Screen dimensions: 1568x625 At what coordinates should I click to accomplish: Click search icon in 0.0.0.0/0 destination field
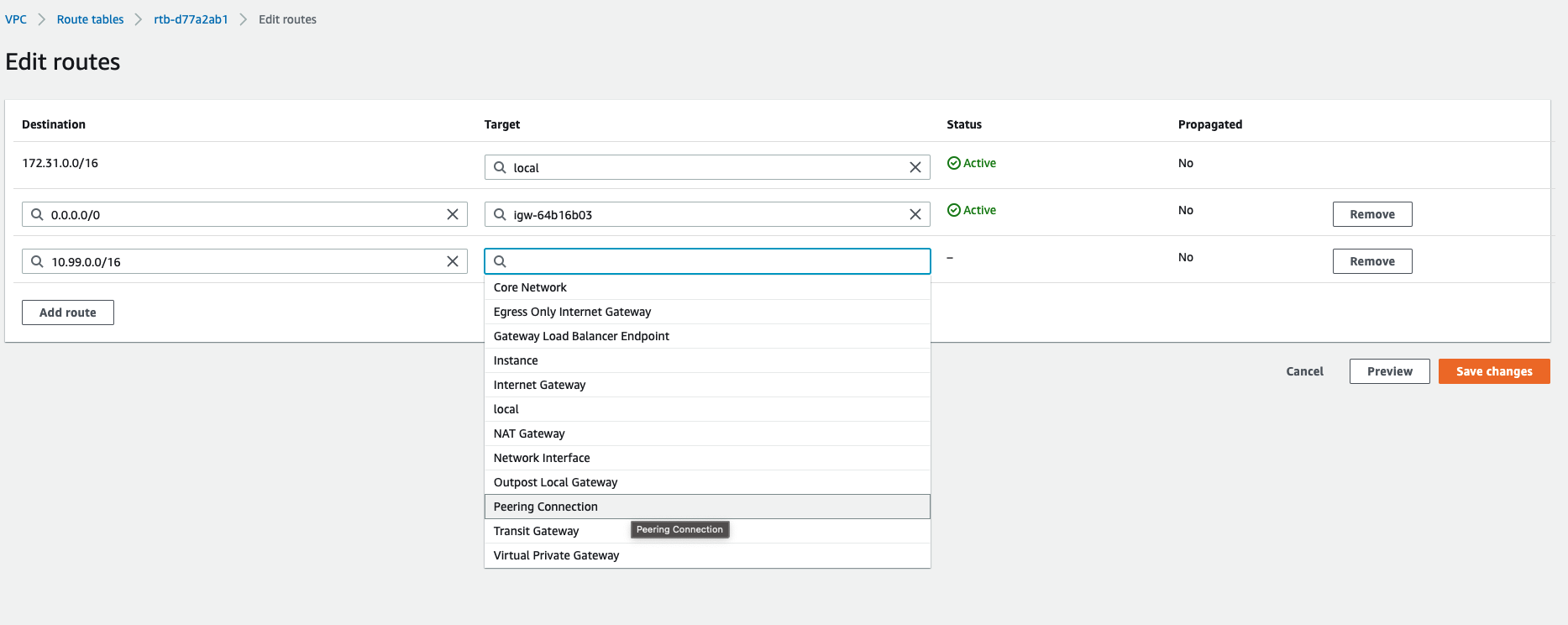[37, 214]
